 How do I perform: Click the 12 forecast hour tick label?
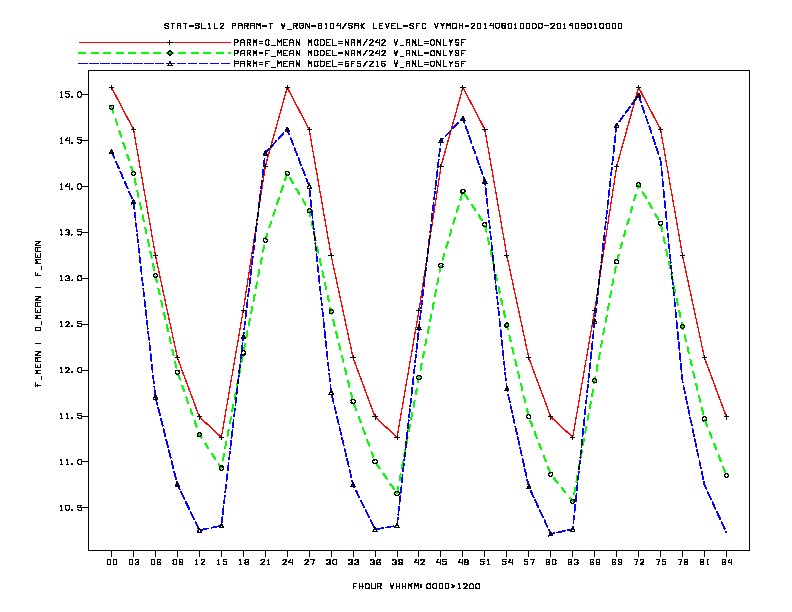[200, 562]
